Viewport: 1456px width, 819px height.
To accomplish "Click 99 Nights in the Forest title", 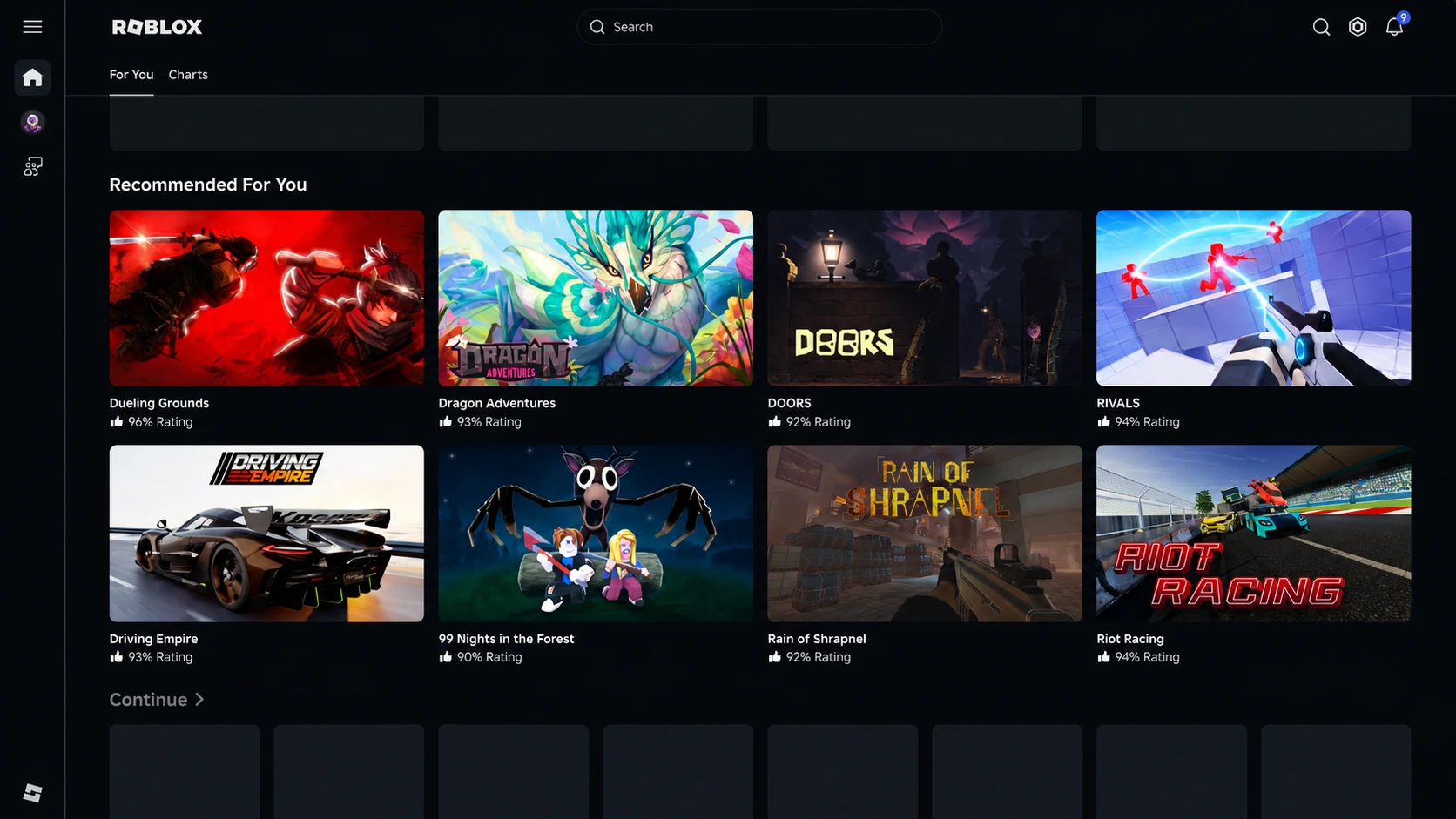I will click(506, 639).
